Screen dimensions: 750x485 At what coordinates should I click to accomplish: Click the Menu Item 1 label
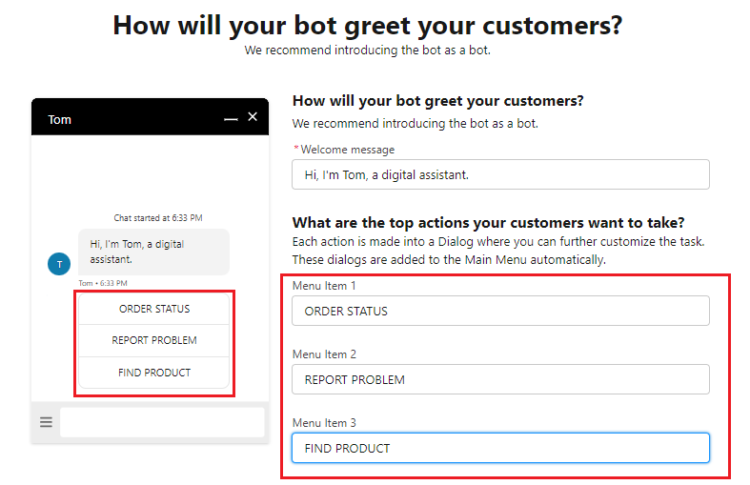[324, 286]
